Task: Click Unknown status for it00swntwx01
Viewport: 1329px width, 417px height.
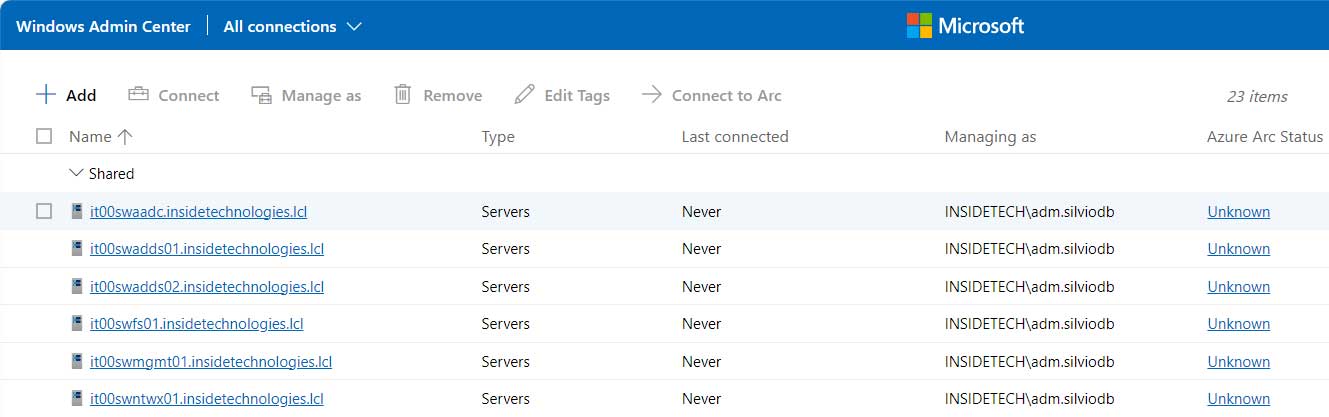Action: point(1239,398)
